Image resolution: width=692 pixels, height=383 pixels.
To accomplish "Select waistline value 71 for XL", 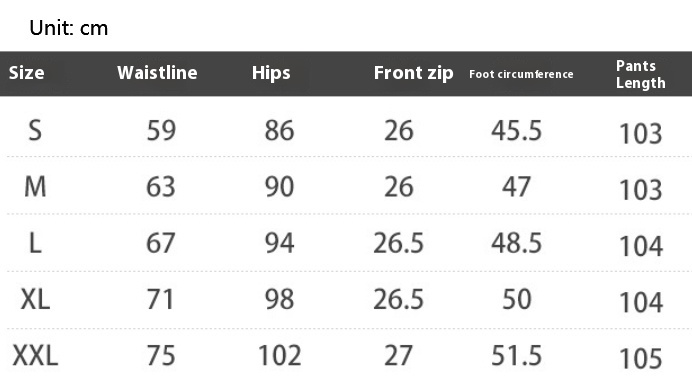I will (161, 300).
